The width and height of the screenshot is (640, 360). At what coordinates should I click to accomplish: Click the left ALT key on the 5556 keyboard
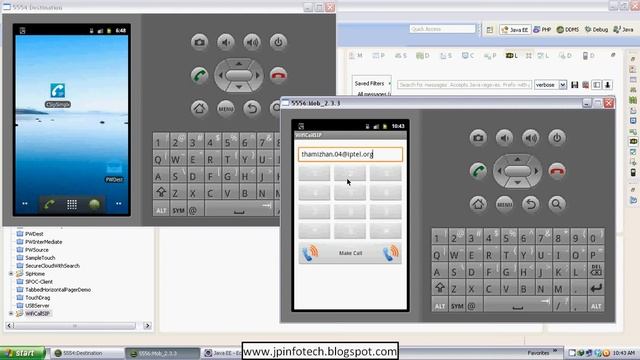coord(440,306)
